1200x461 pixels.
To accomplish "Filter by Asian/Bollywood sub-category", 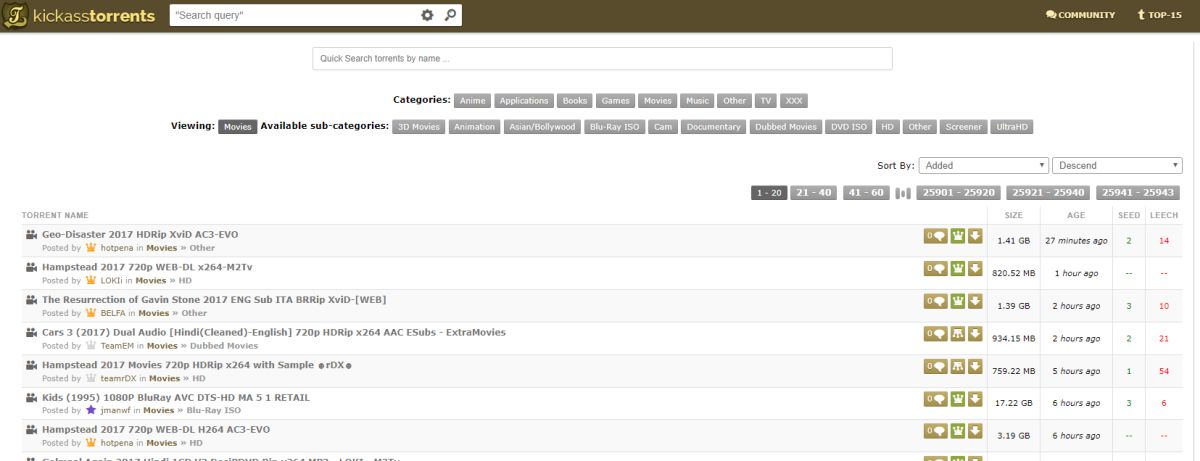I will 542,127.
